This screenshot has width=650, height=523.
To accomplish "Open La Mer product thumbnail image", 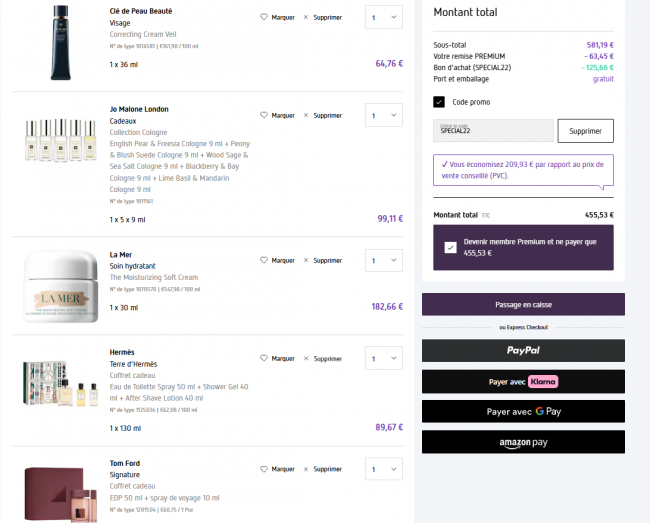I will pyautogui.click(x=59, y=286).
